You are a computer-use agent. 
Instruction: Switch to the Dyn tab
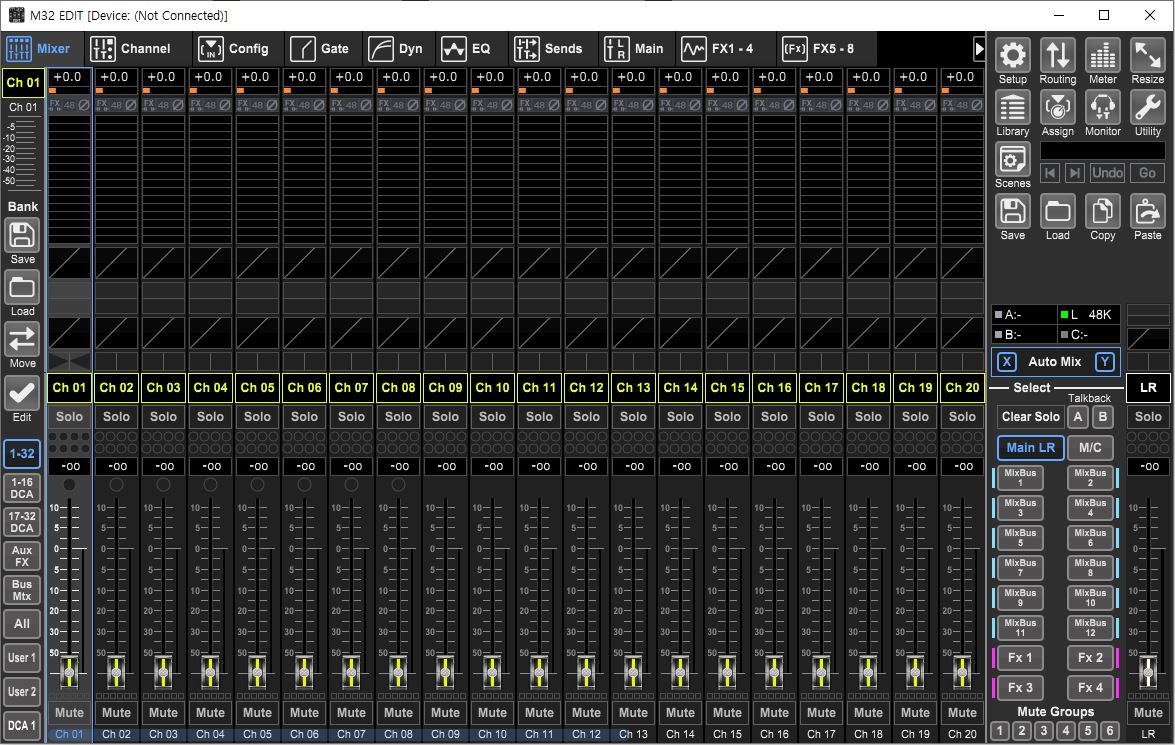click(x=396, y=49)
